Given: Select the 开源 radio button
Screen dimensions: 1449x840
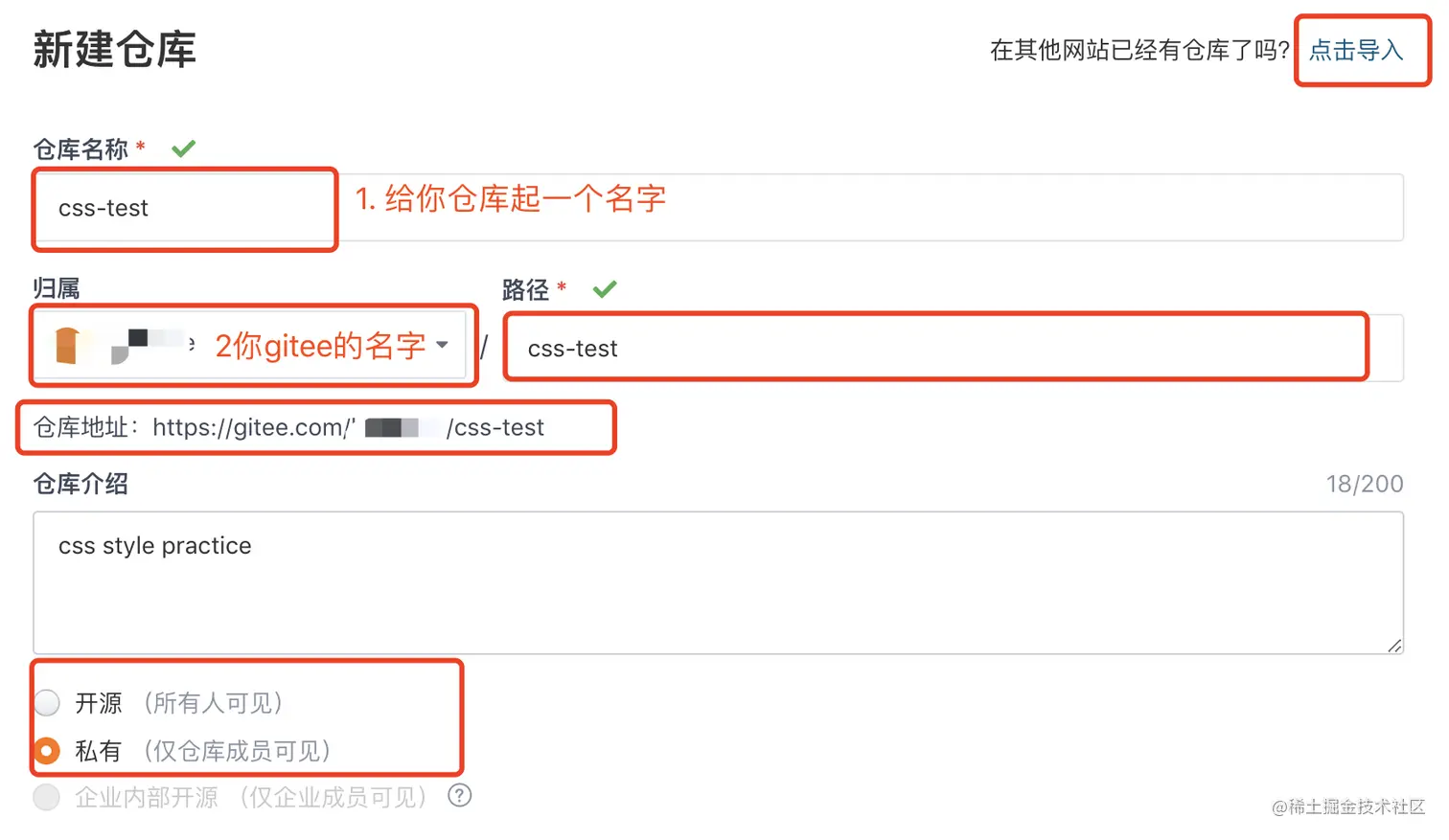Looking at the screenshot, I should point(47,703).
